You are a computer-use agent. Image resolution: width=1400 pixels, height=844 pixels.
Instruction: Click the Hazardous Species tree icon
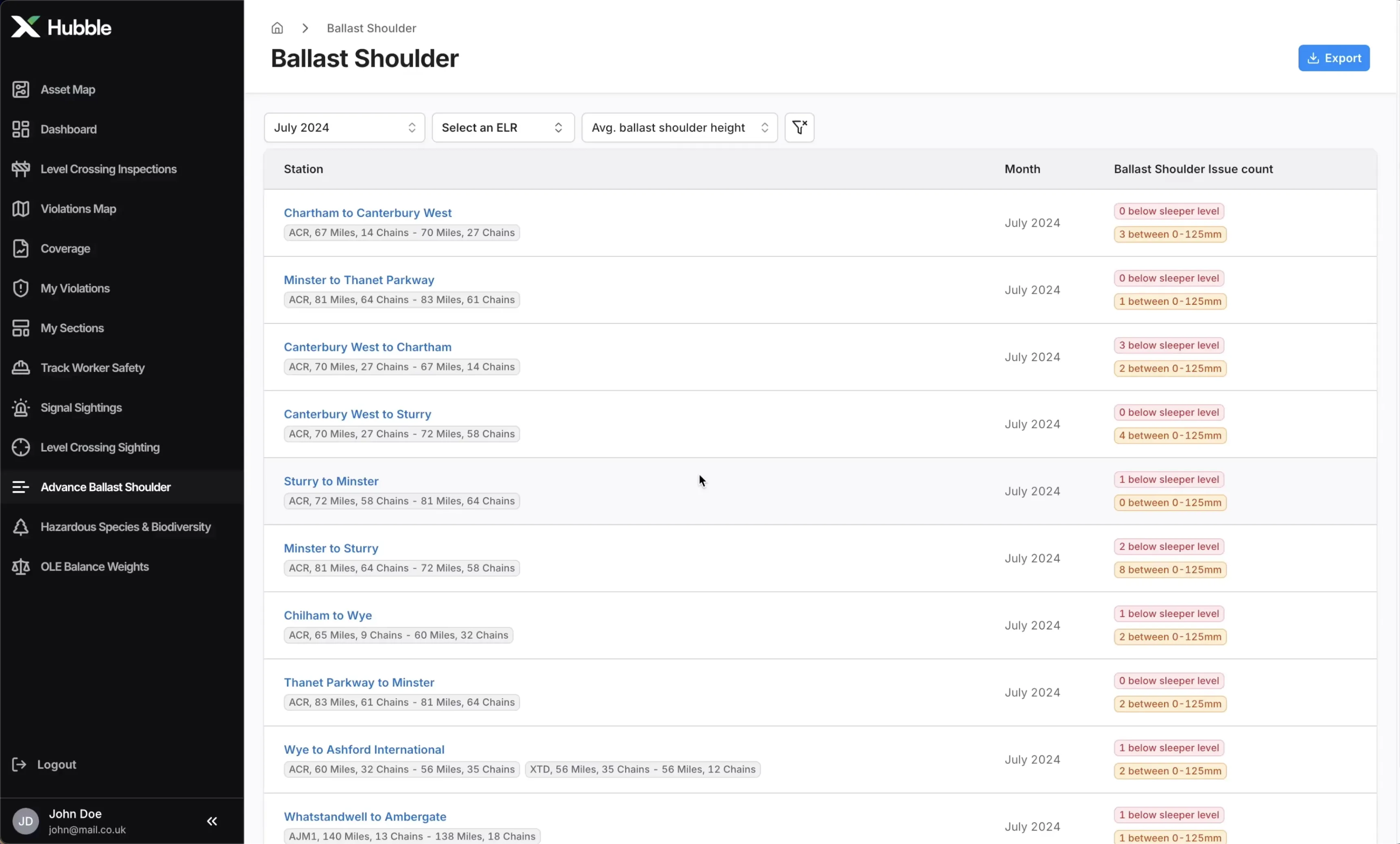pos(21,527)
